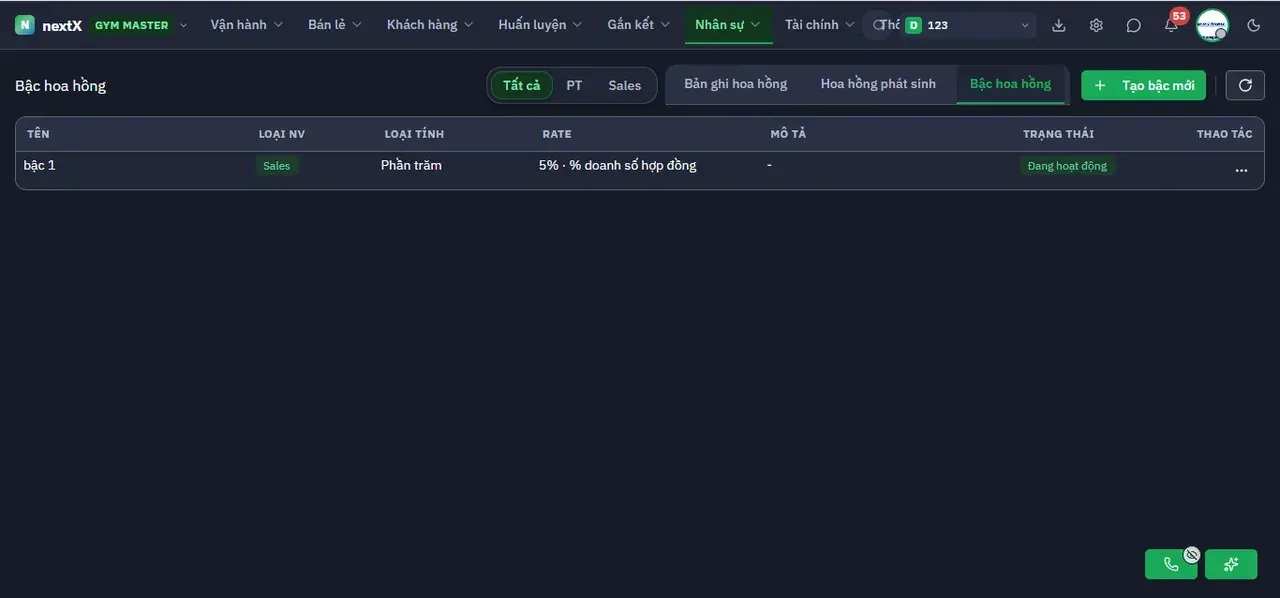
Task: Expand the Khách hàng menu
Action: click(430, 25)
